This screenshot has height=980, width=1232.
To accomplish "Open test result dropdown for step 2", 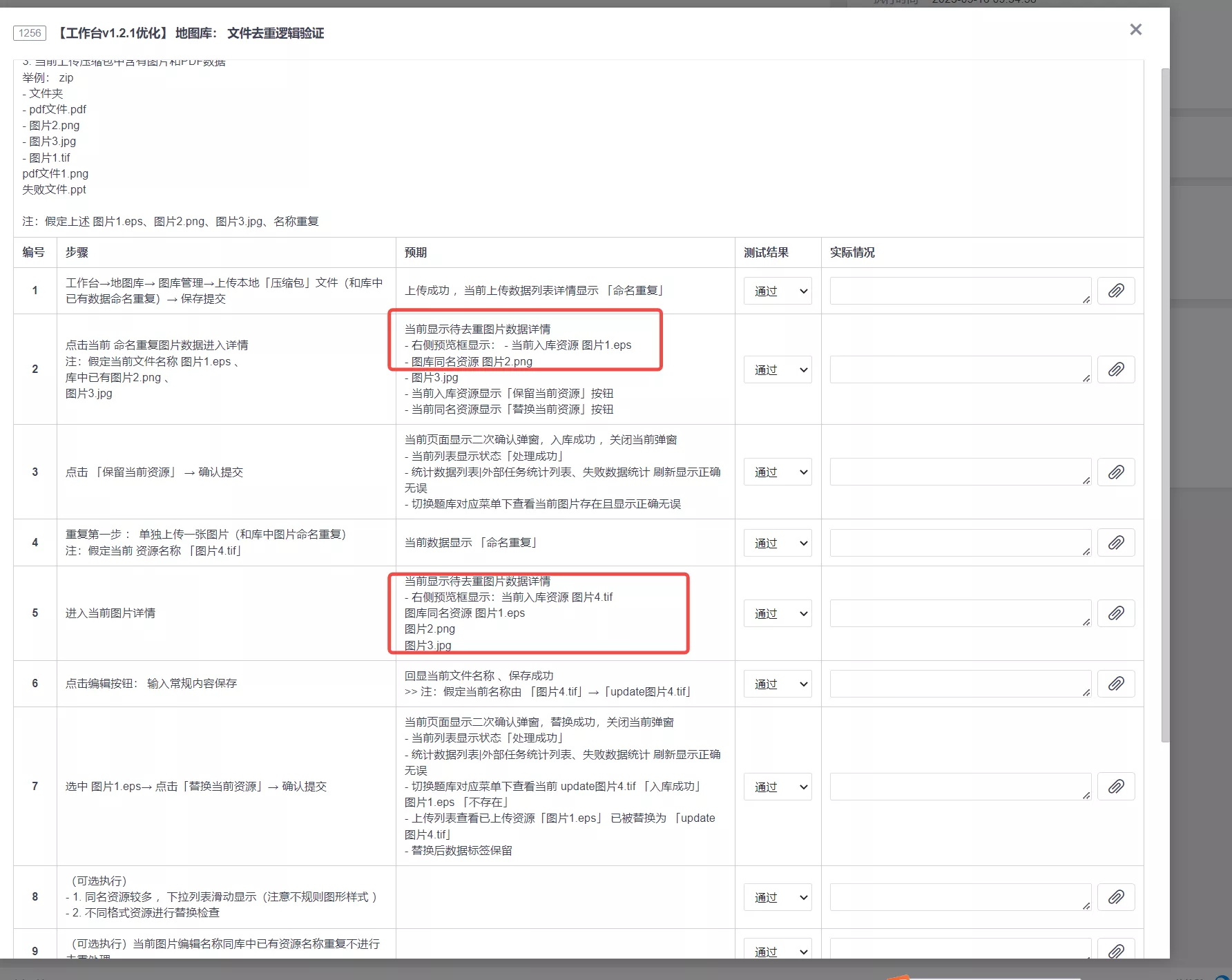I will [x=778, y=369].
